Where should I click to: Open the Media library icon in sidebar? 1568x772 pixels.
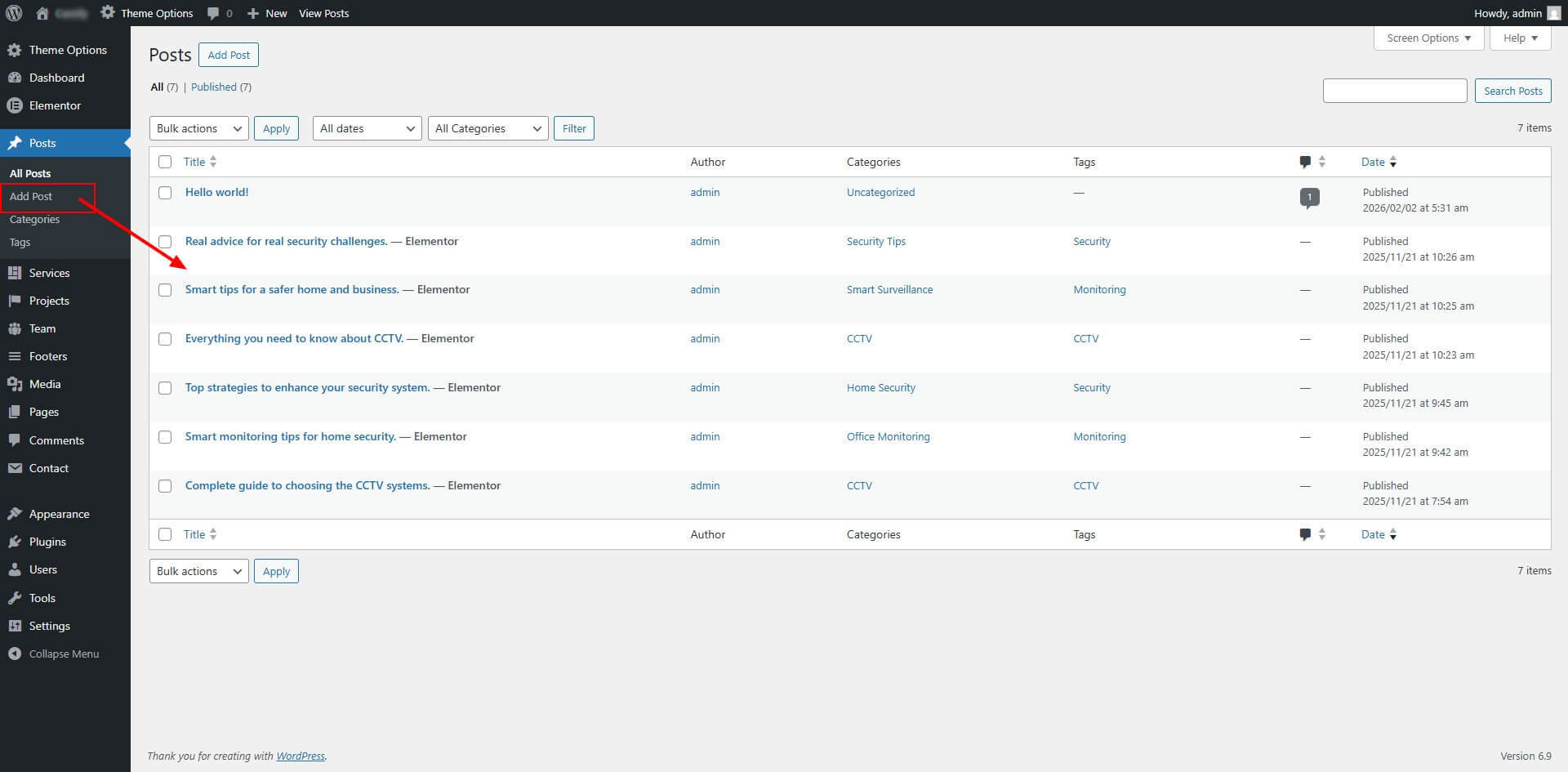pyautogui.click(x=14, y=384)
